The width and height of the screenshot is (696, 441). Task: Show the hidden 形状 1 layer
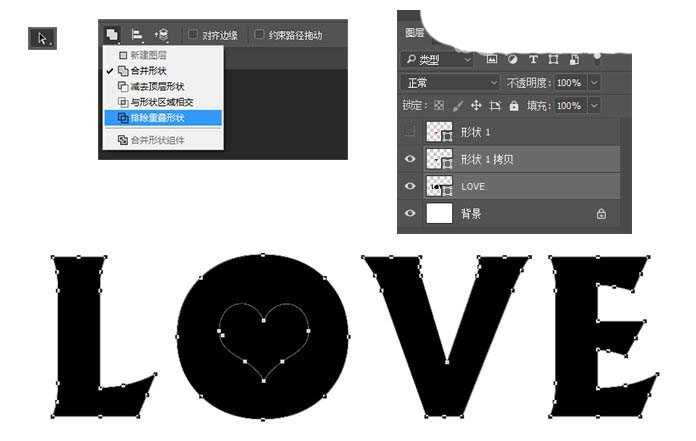[410, 132]
